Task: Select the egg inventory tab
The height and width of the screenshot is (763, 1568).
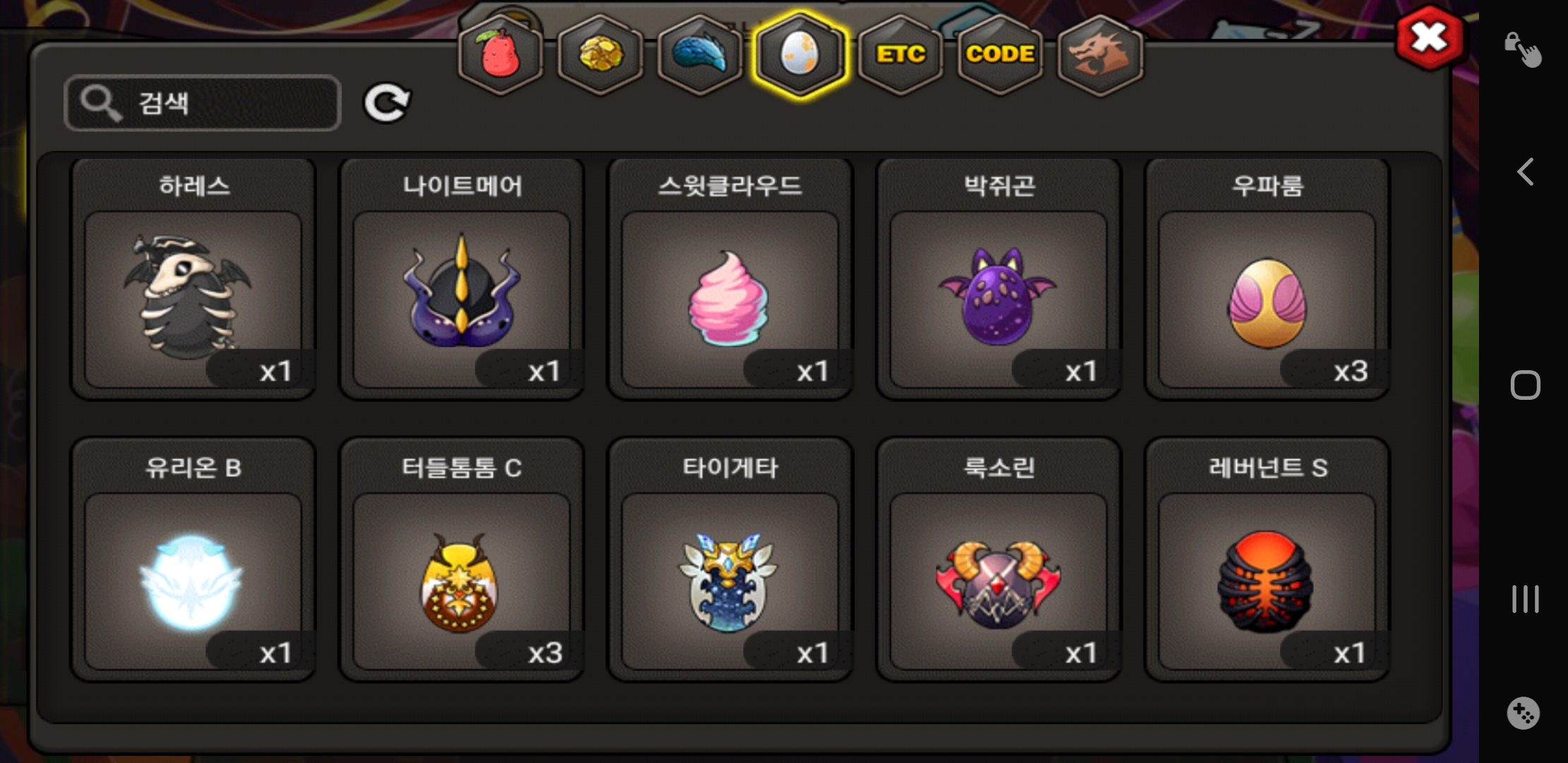Action: 800,55
